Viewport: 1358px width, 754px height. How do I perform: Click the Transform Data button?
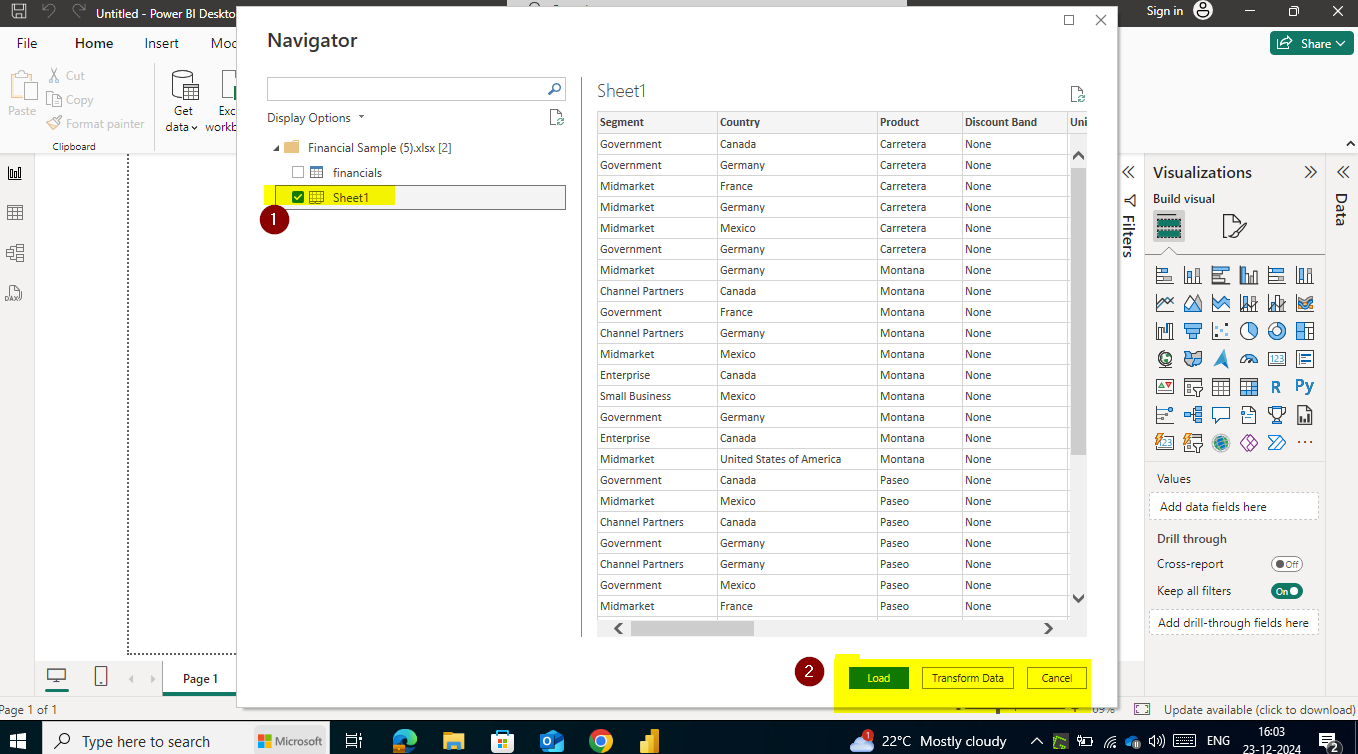[x=967, y=678]
